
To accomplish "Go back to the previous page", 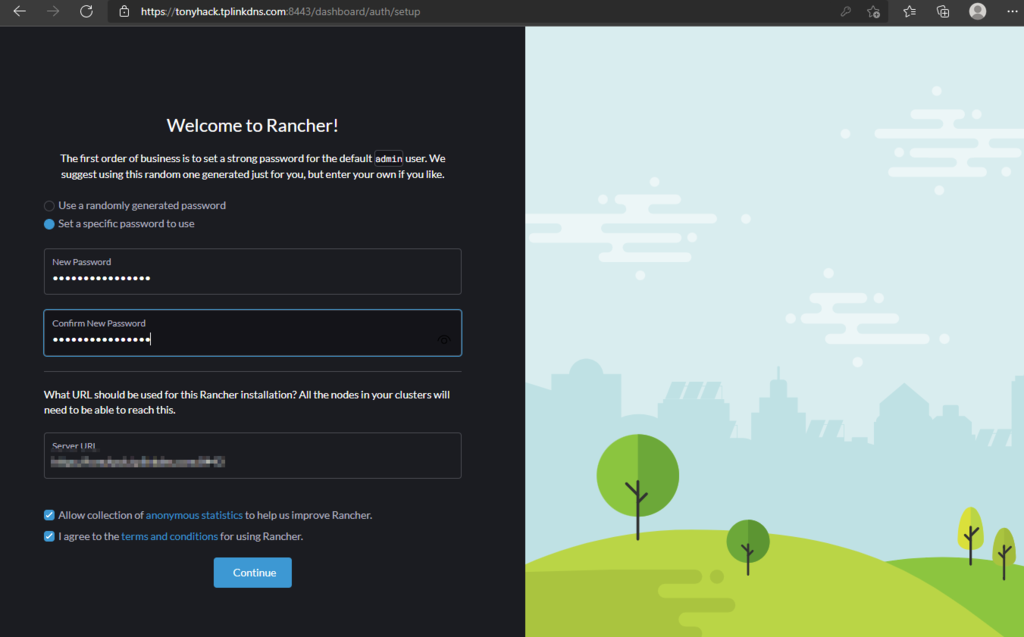I will [x=20, y=11].
